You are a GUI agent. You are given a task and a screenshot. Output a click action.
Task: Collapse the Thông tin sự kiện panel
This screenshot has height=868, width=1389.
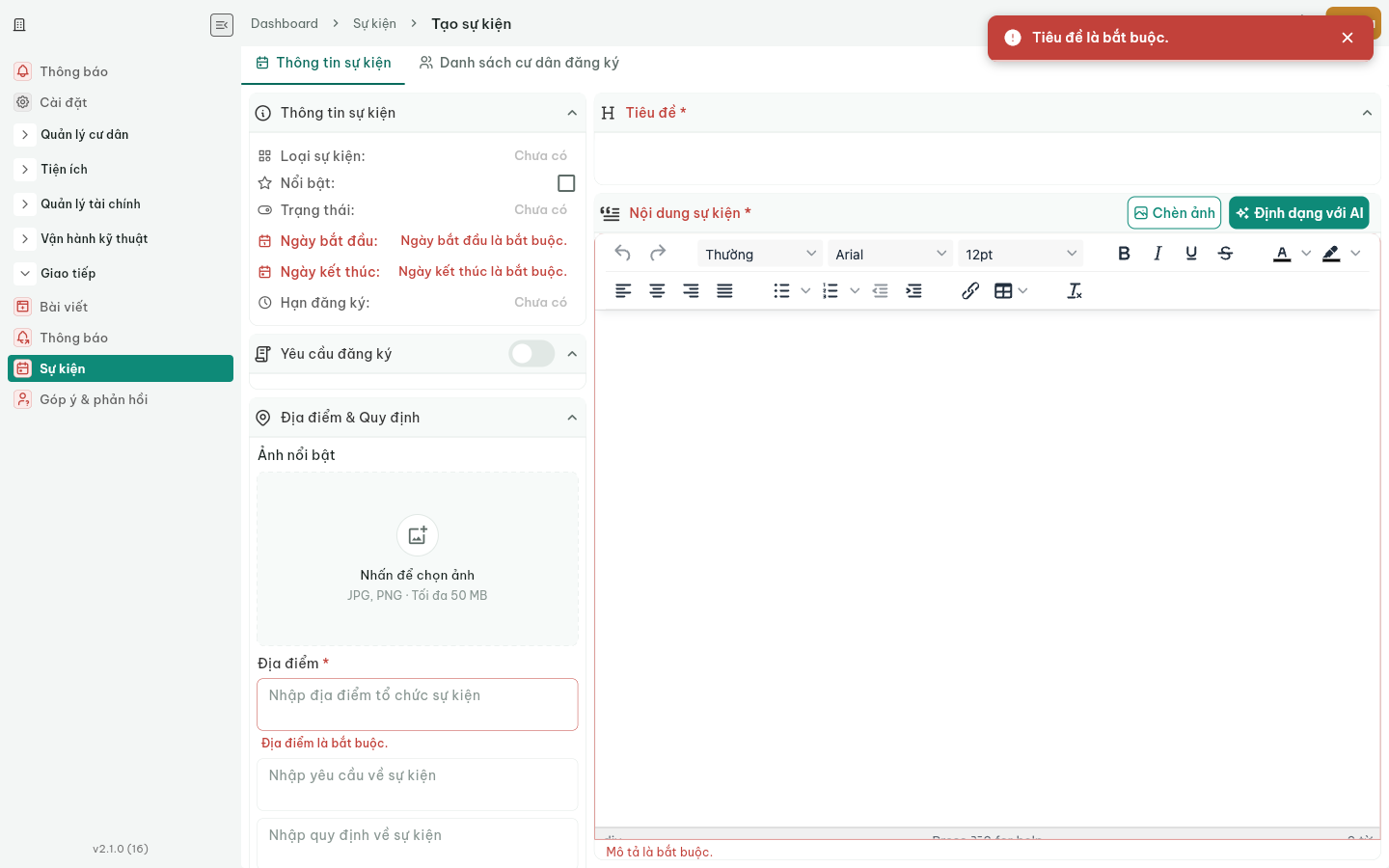point(572,113)
